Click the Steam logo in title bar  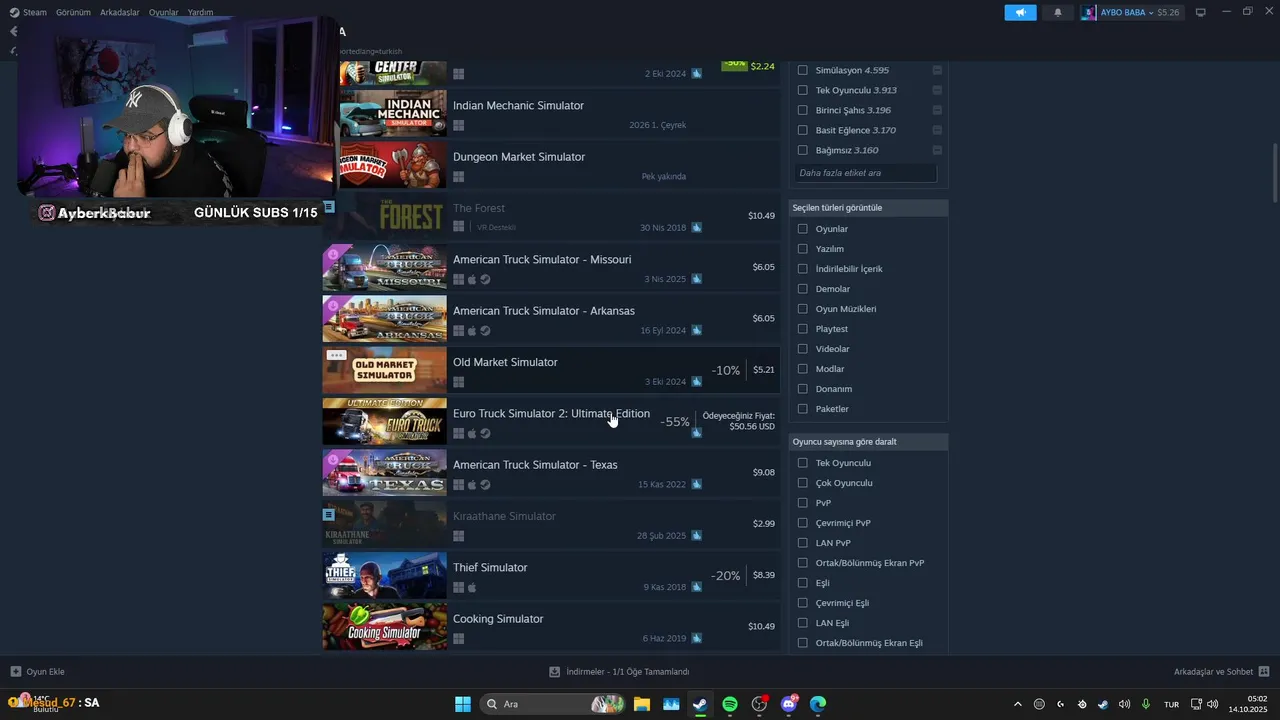[x=14, y=12]
